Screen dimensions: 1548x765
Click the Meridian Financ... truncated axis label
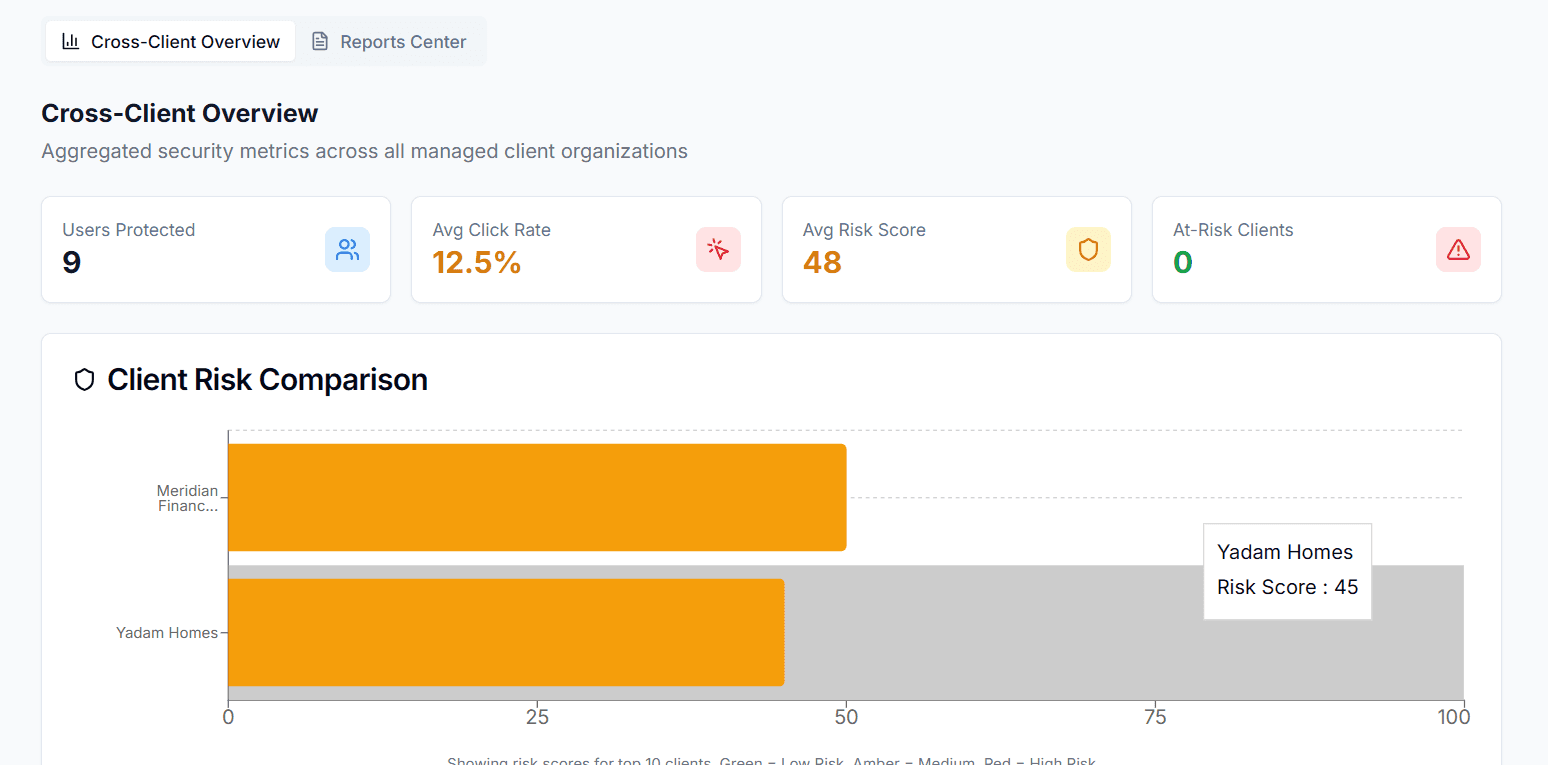pyautogui.click(x=188, y=497)
